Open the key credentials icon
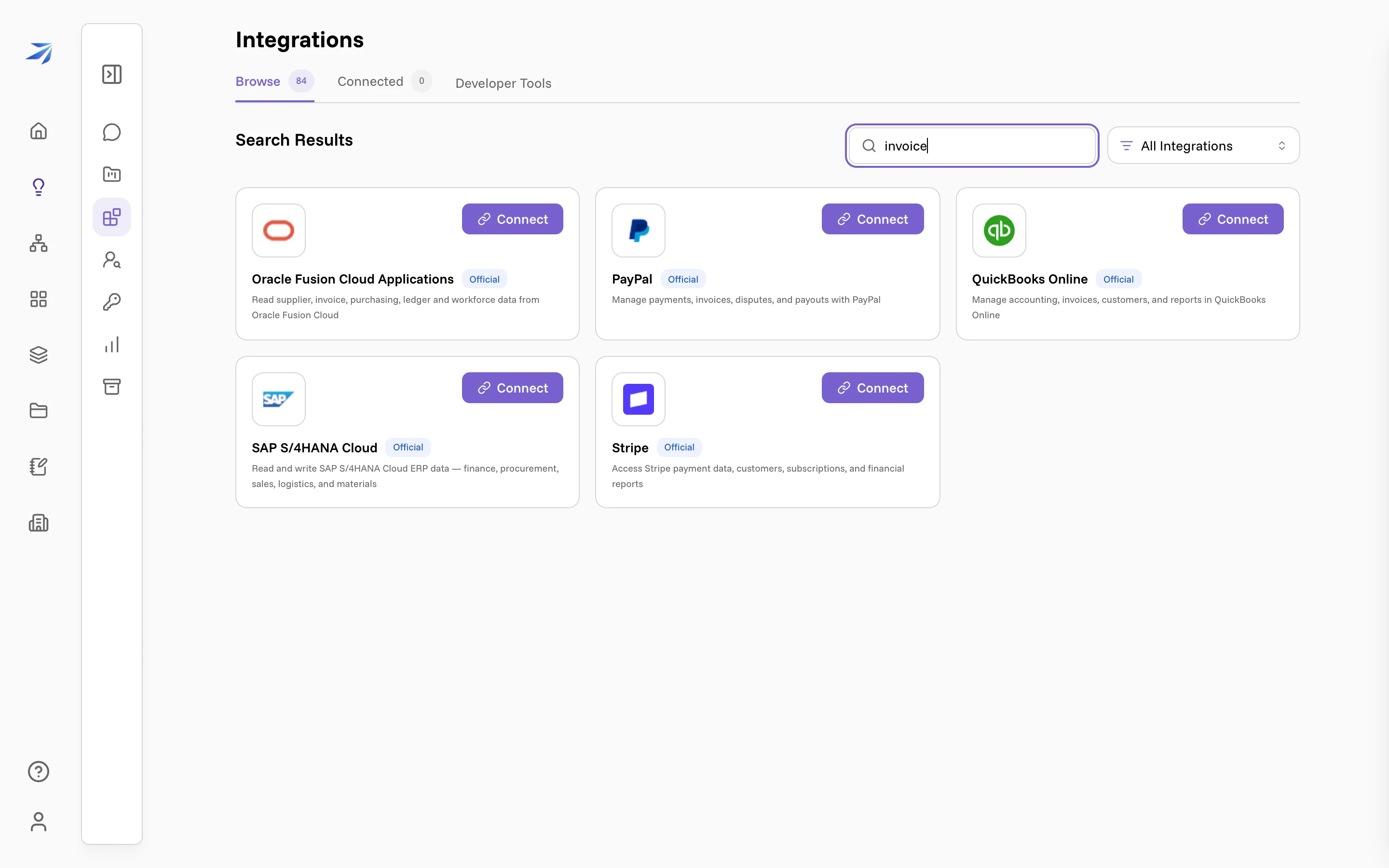Viewport: 1389px width, 868px height. coord(112,302)
